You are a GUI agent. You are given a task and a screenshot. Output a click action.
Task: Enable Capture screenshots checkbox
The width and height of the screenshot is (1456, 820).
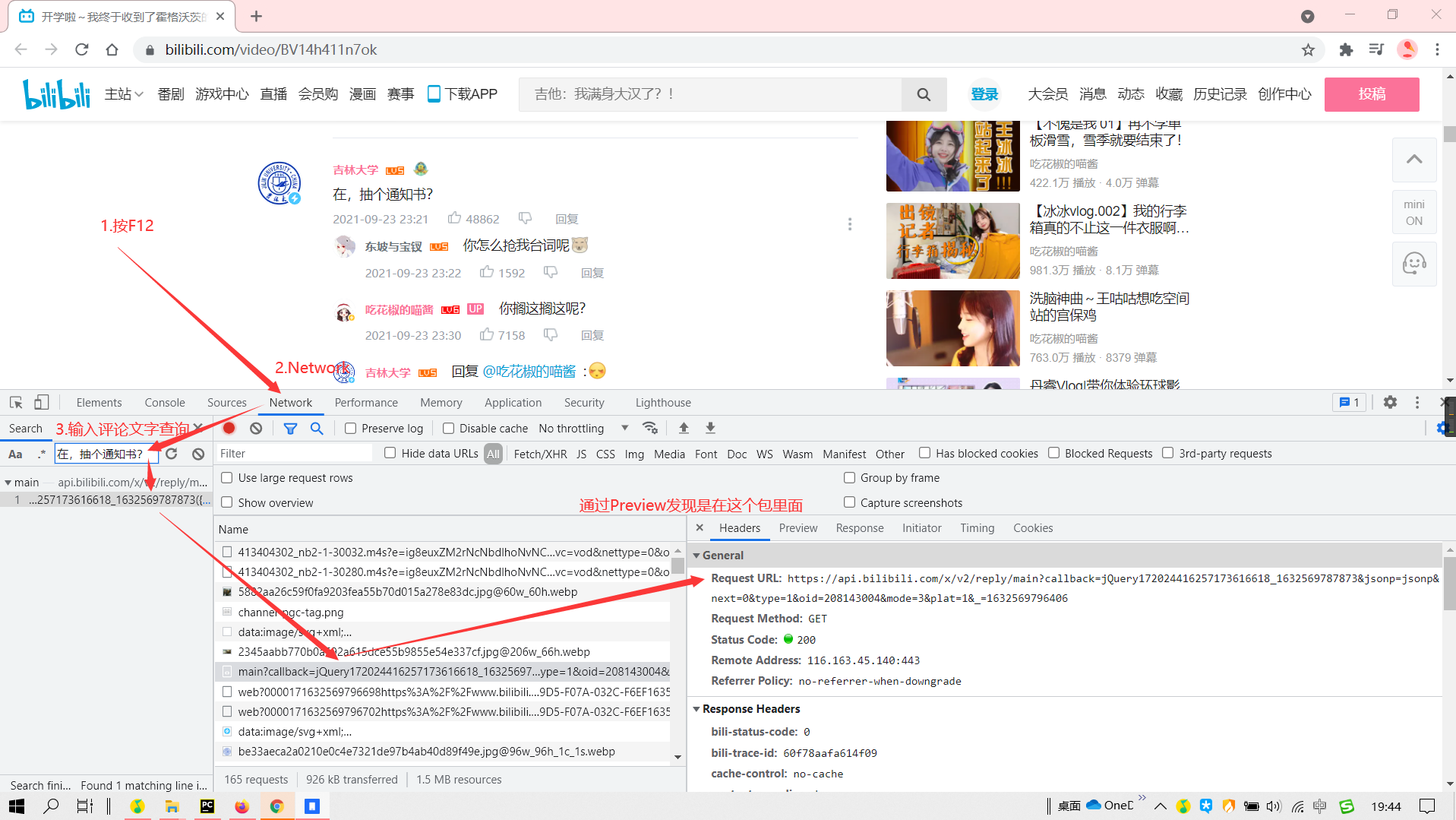click(849, 502)
